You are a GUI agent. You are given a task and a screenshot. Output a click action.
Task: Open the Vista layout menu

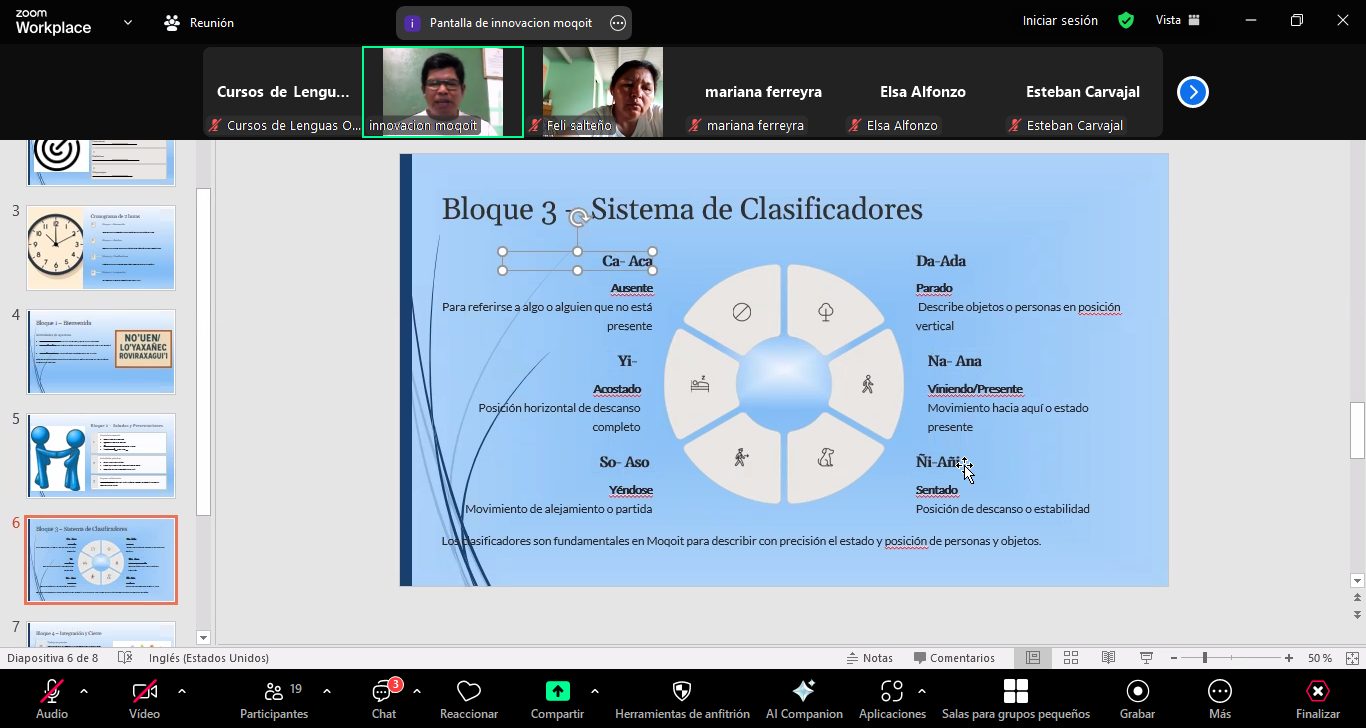[x=1177, y=21]
